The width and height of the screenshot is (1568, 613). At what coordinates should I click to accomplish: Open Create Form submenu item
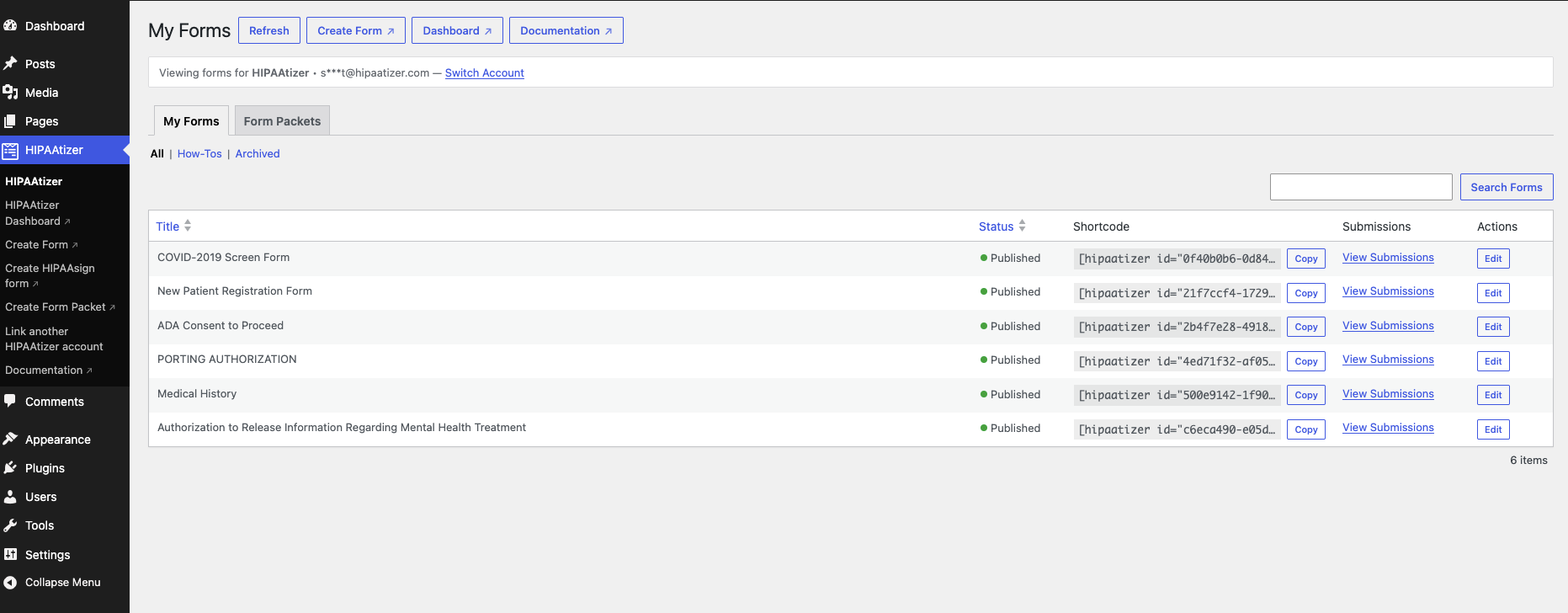pos(41,245)
